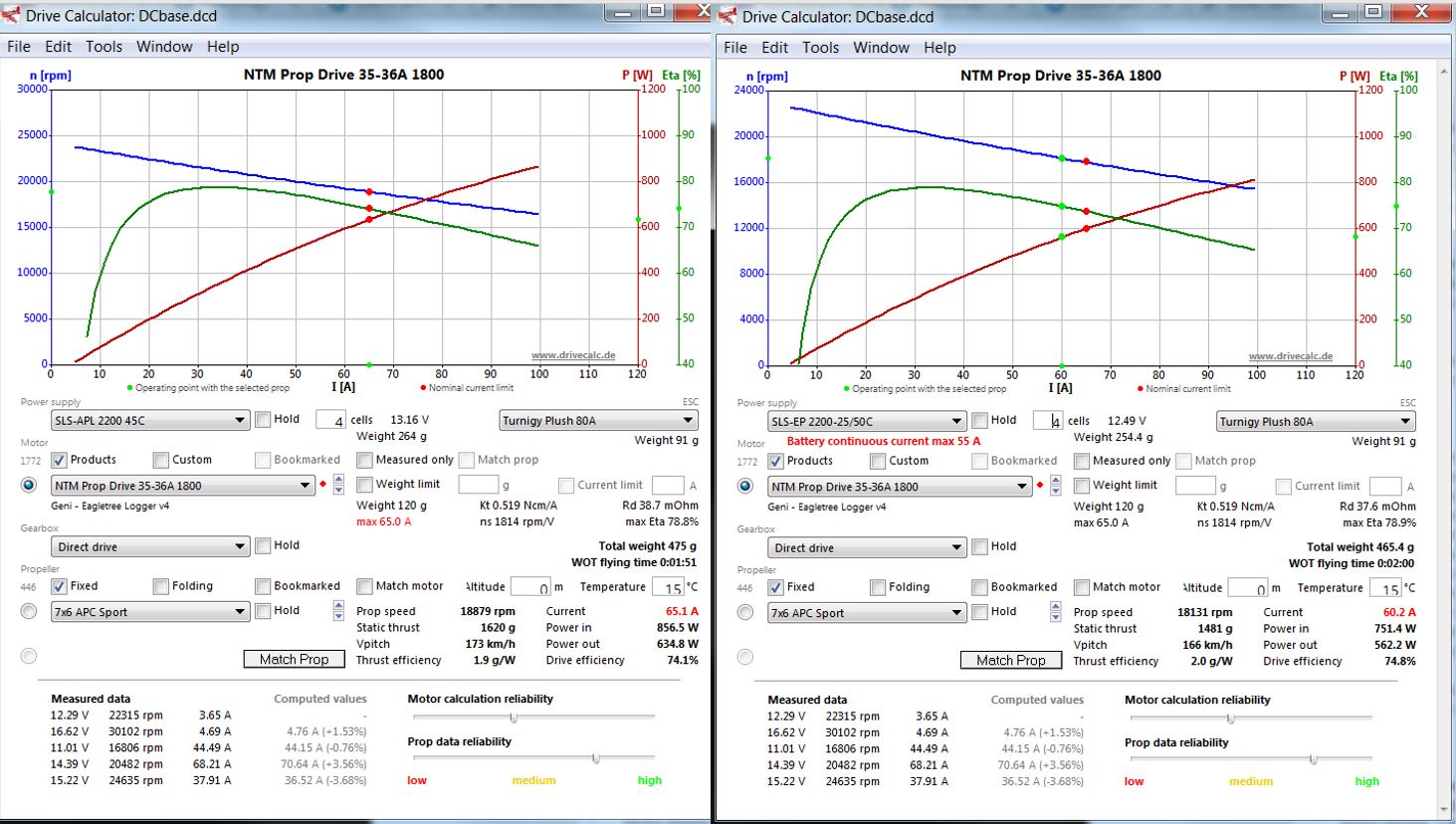The width and height of the screenshot is (1456, 824).
Task: Click red diamond marker beside left window's motor dropdown
Action: pos(323,485)
